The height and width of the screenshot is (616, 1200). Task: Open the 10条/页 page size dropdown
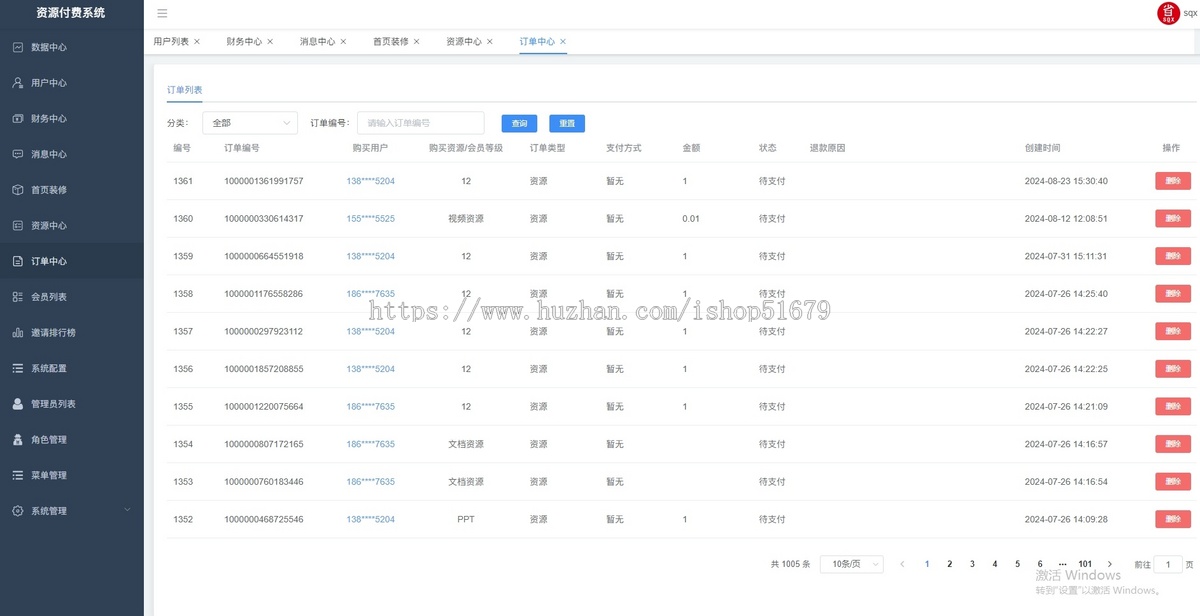click(x=852, y=564)
